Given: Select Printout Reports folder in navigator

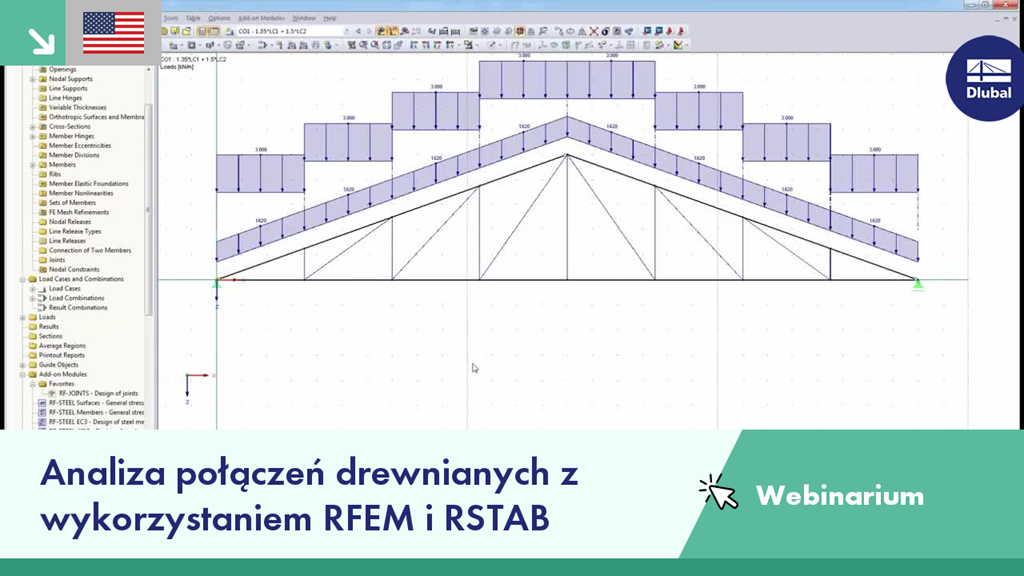Looking at the screenshot, I should click(x=61, y=355).
